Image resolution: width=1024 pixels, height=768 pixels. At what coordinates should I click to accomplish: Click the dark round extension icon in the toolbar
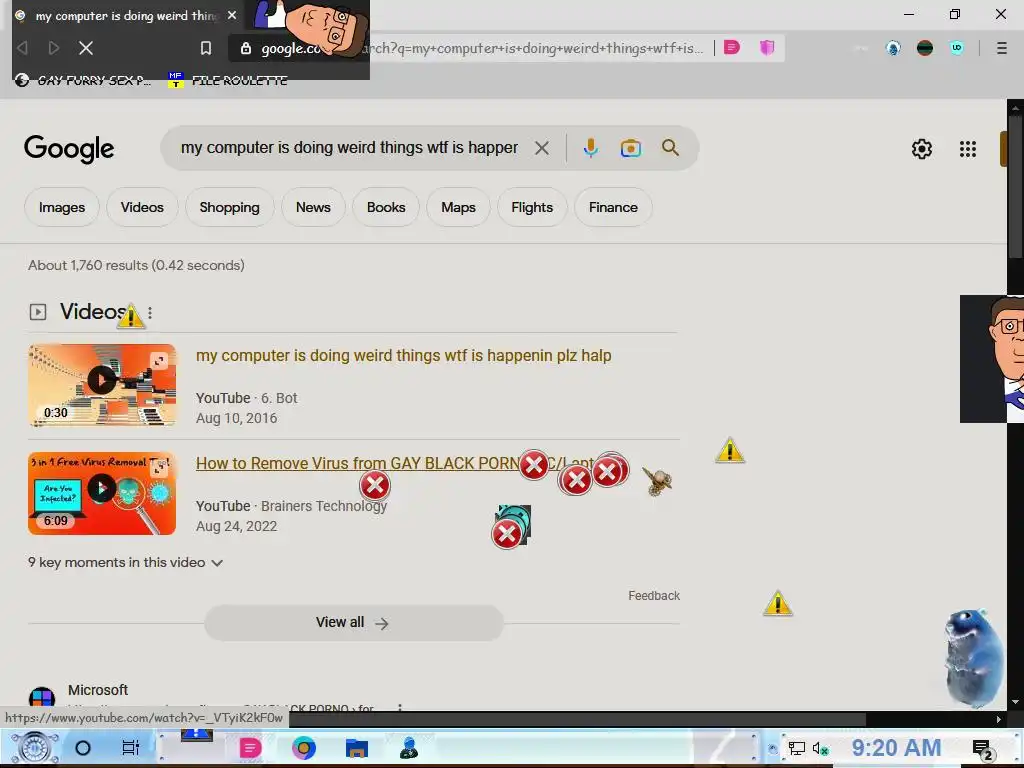925,48
